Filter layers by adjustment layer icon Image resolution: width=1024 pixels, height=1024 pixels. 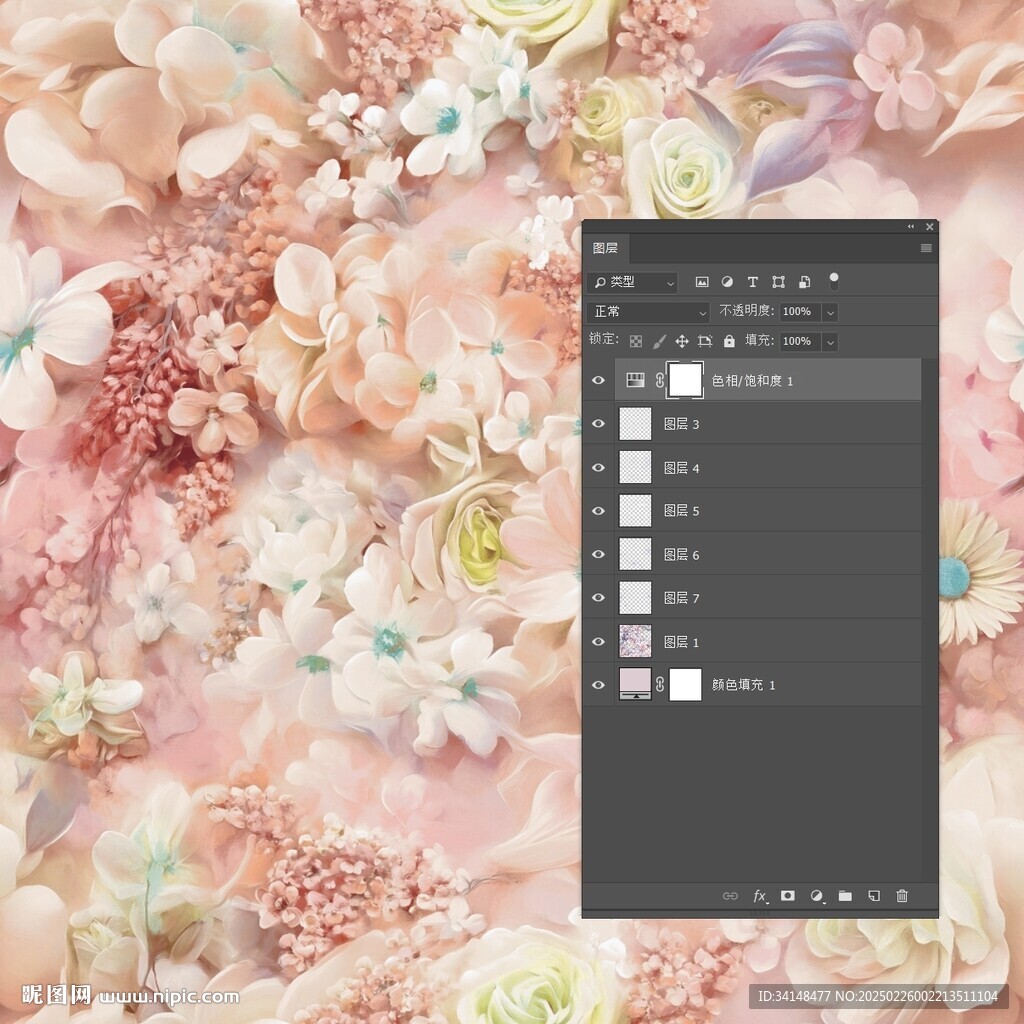point(727,282)
